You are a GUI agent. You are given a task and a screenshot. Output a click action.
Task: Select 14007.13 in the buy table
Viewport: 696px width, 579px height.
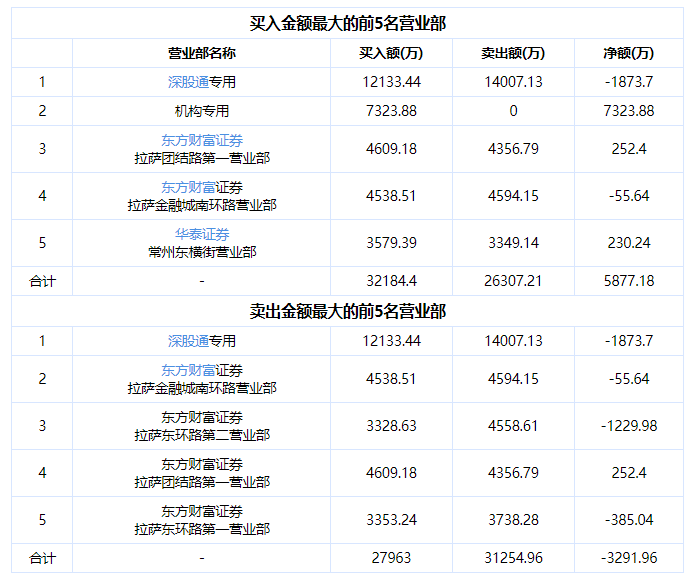click(513, 82)
